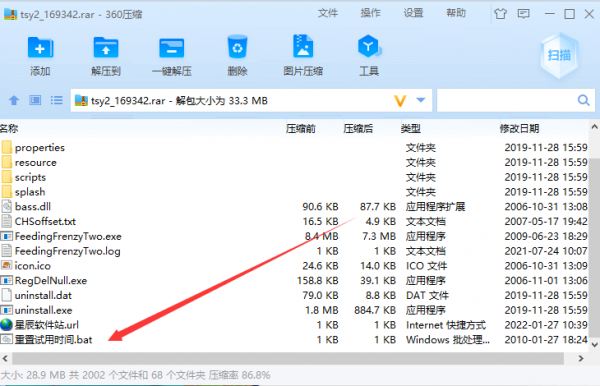600x386 pixels.
Task: Click the icon.ico file icon
Action: coord(7,265)
